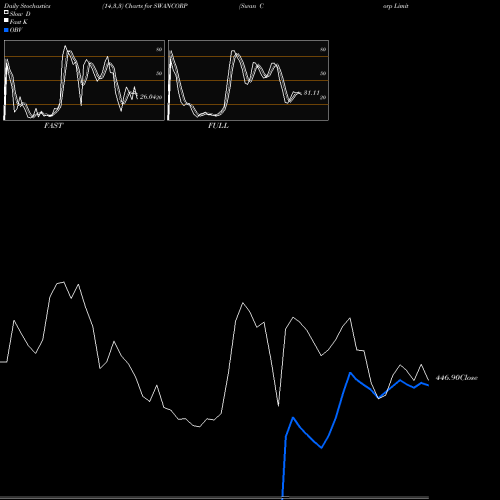Click the 446.90 Close price label

click(457, 378)
